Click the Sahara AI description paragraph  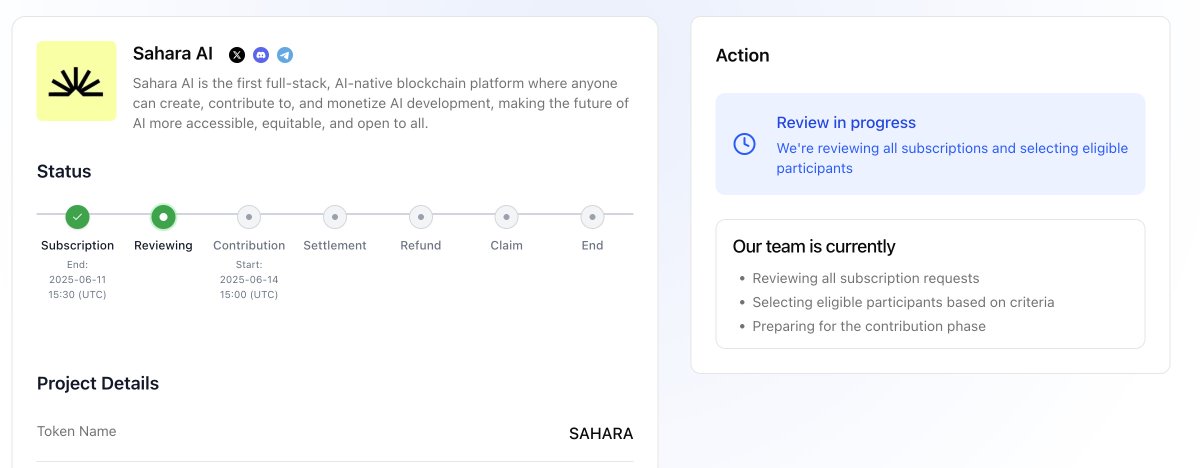tap(381, 103)
